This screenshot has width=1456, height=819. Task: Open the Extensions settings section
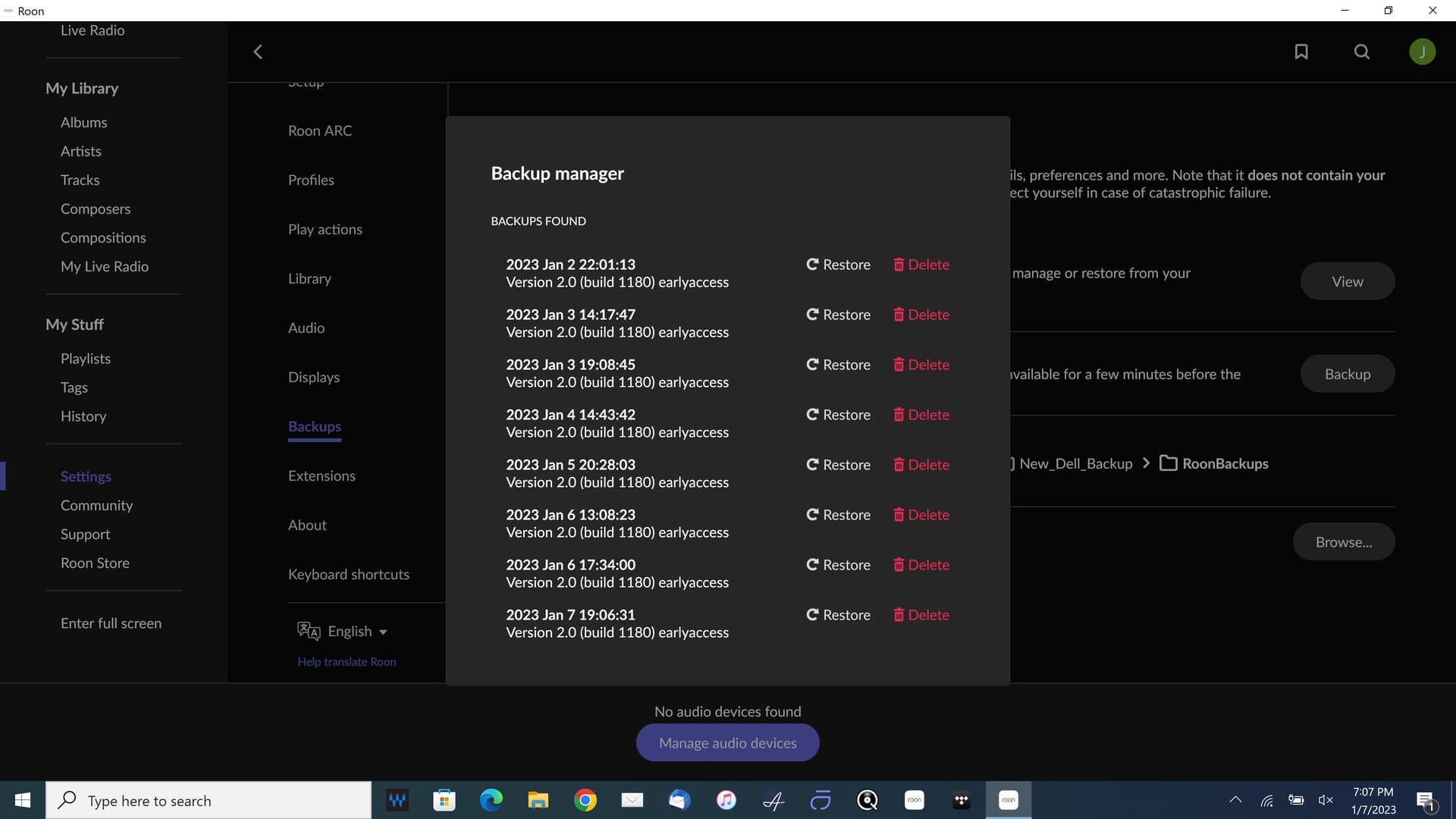click(x=322, y=475)
